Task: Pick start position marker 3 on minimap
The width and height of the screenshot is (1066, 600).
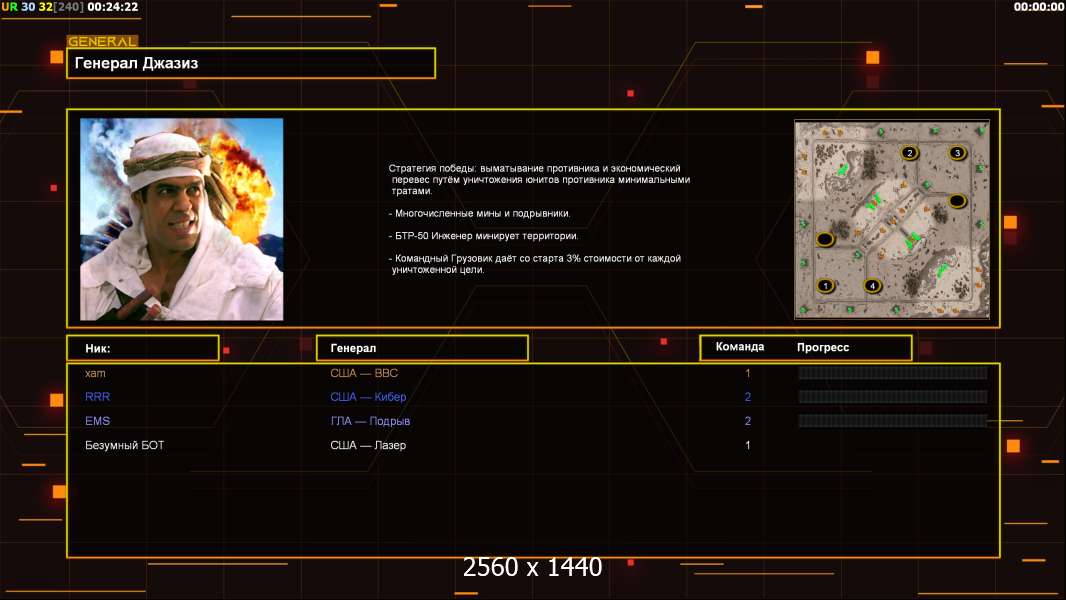Action: tap(957, 153)
